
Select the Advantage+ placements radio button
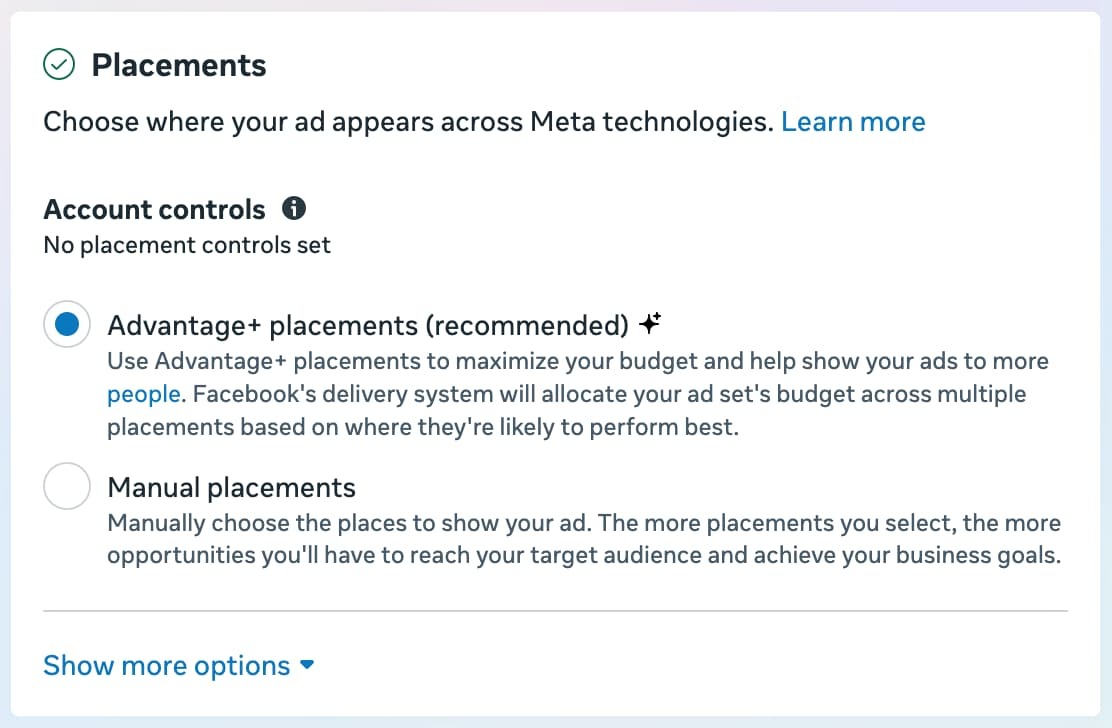(67, 324)
